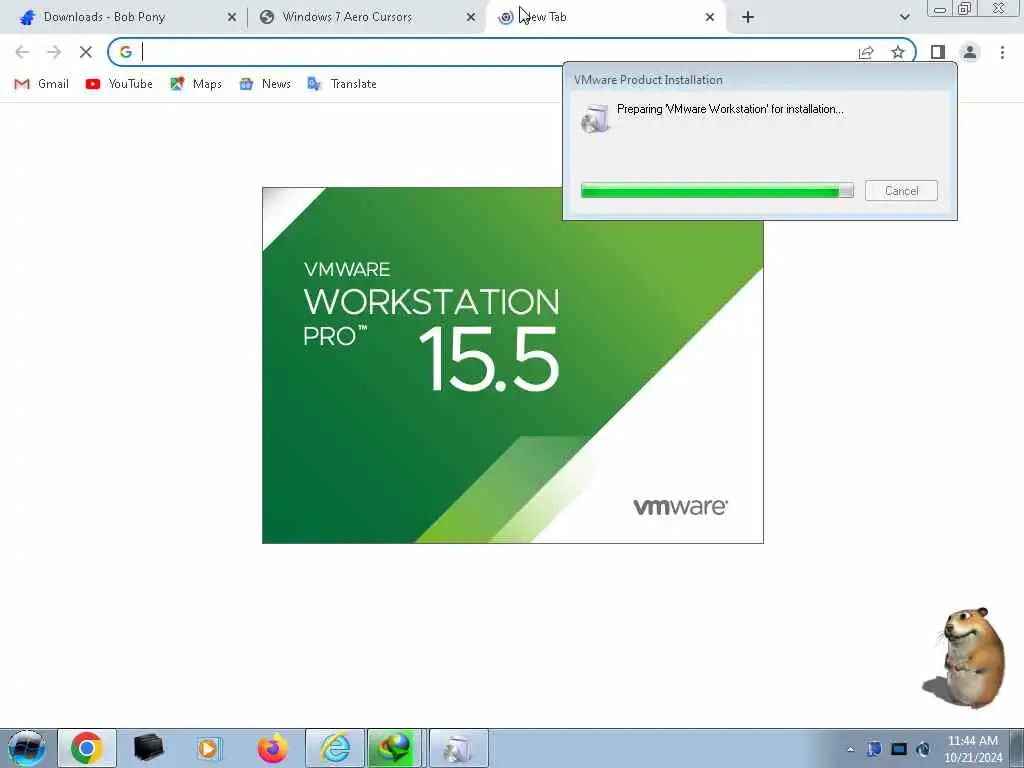The height and width of the screenshot is (768, 1024).
Task: Open the Gmail bookmark
Action: pos(41,84)
